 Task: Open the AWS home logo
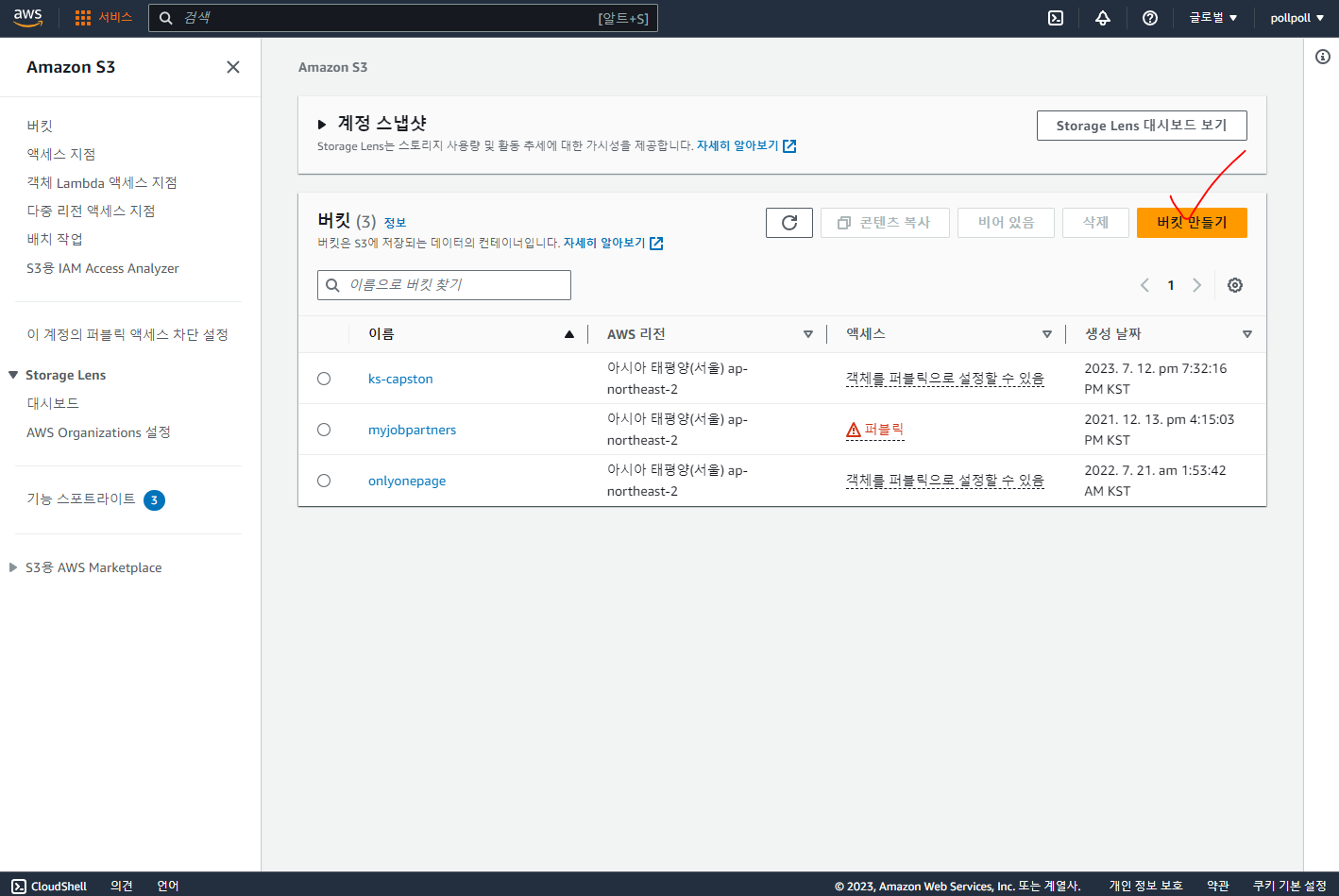pyautogui.click(x=28, y=18)
